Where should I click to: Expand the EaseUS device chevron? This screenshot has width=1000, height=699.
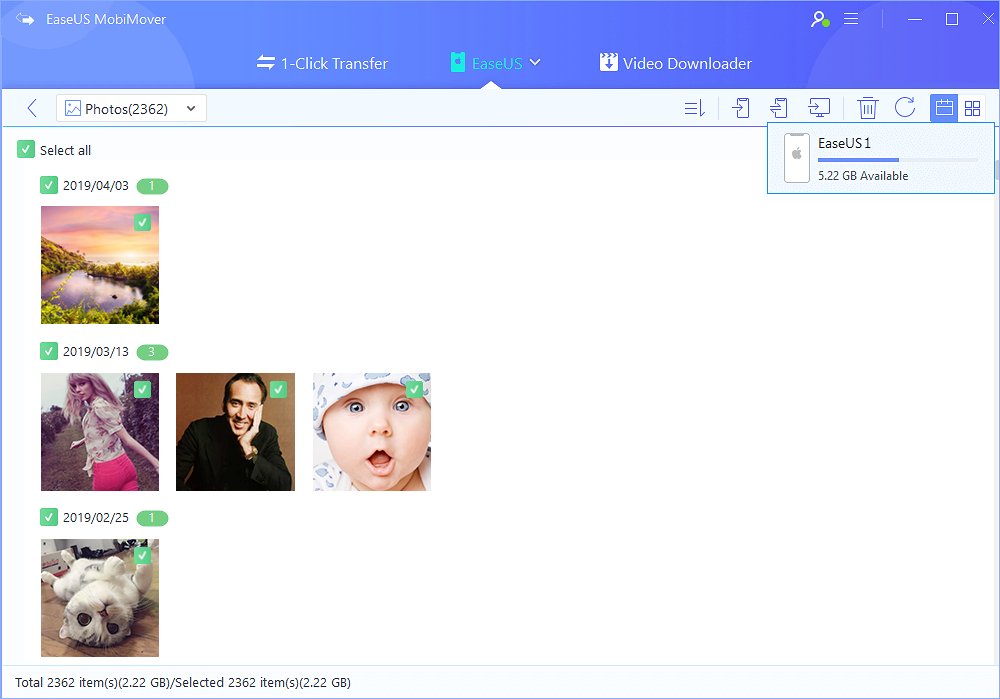535,63
